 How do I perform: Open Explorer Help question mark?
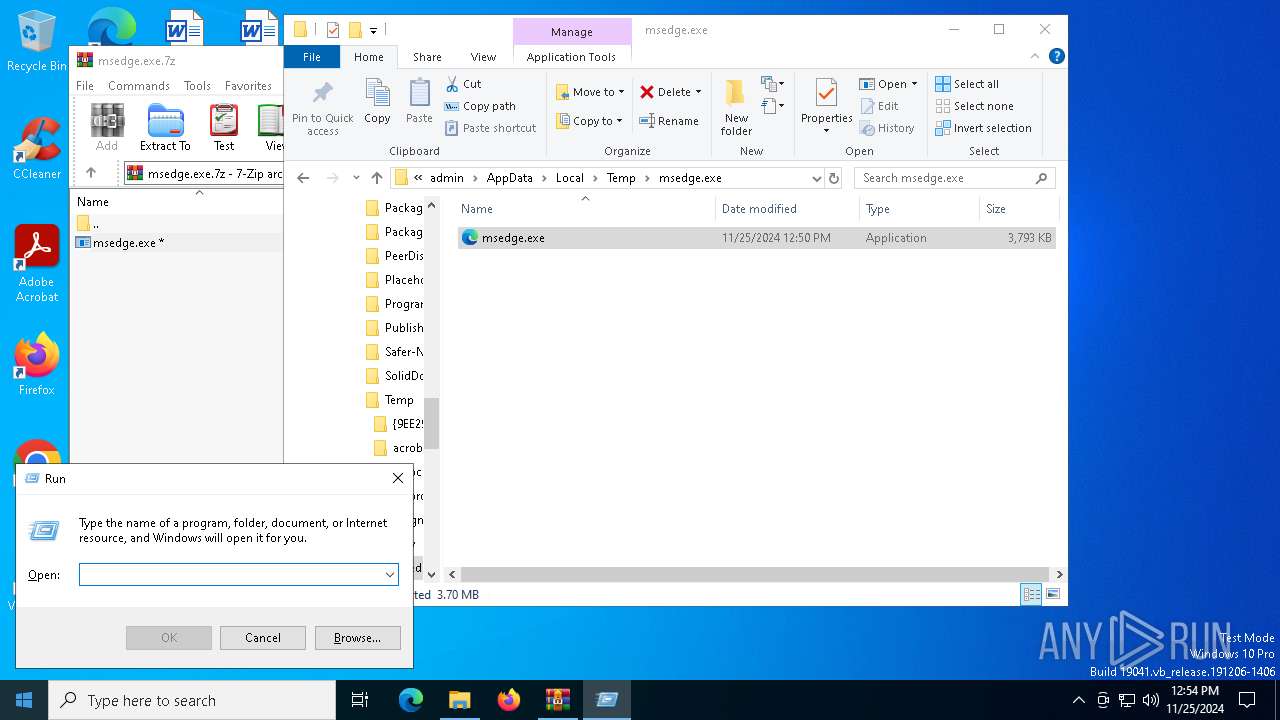[x=1056, y=57]
